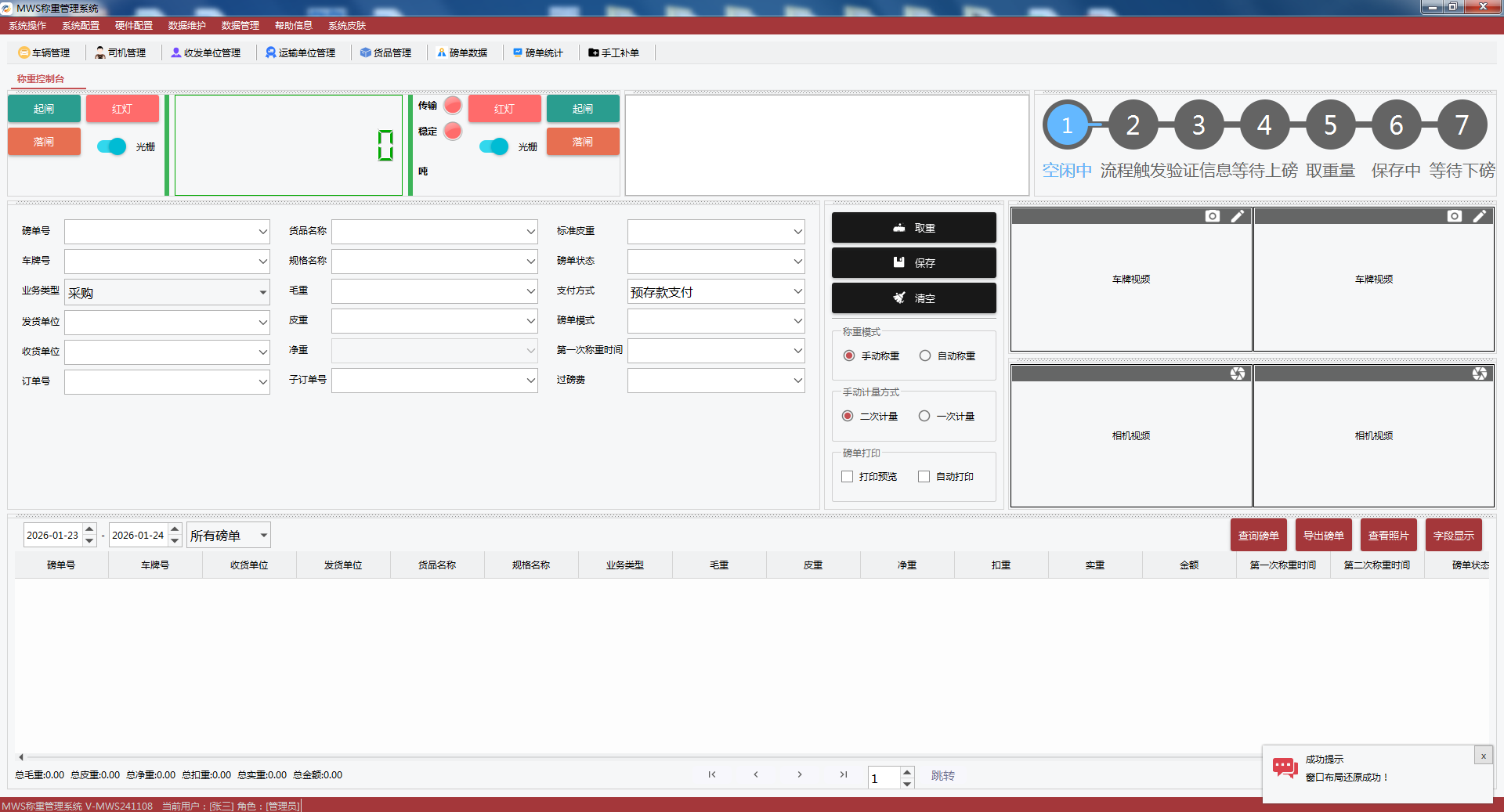The height and width of the screenshot is (812, 1504).
Task: Select 自动称重 radio button
Action: click(925, 355)
